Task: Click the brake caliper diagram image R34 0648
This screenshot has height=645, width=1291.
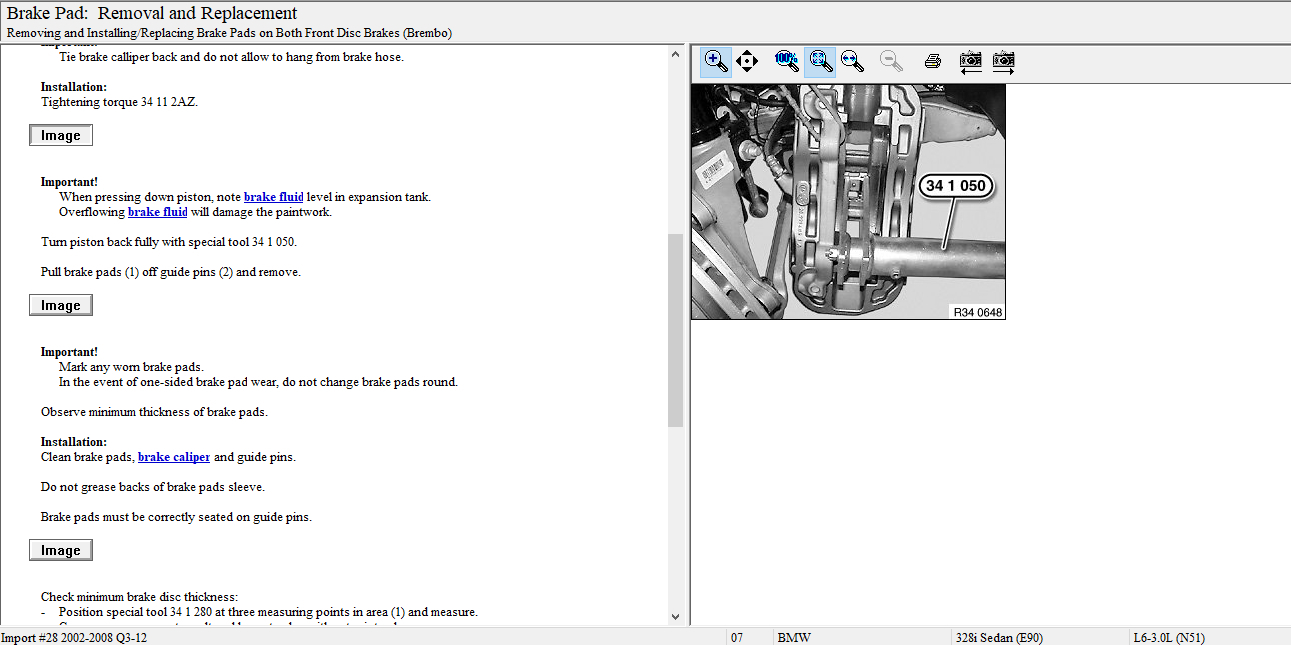Action: pos(848,202)
